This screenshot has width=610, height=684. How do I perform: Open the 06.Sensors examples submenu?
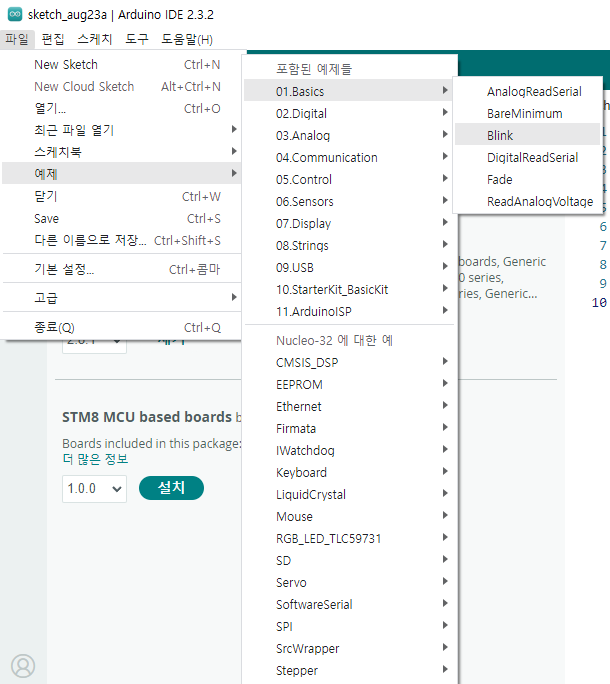(349, 202)
